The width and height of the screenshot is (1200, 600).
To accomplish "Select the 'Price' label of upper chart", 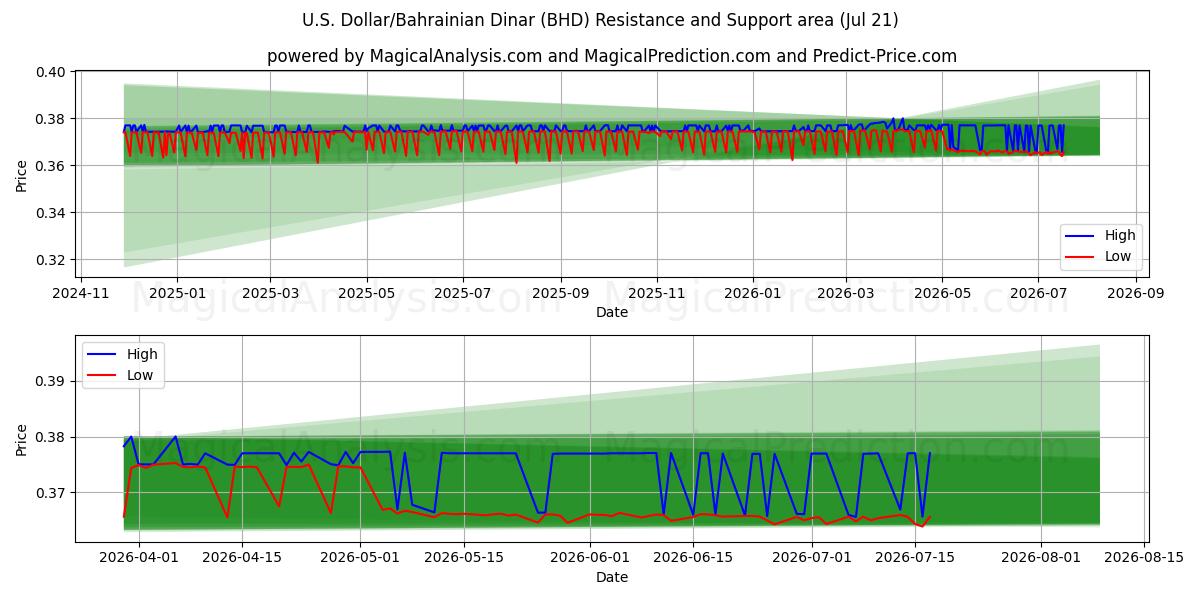I will click(22, 175).
